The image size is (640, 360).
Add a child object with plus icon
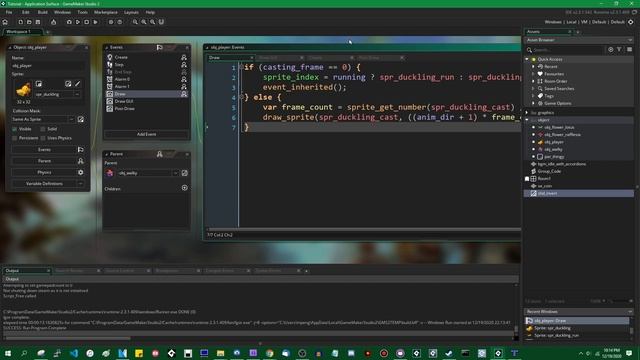coord(184,188)
